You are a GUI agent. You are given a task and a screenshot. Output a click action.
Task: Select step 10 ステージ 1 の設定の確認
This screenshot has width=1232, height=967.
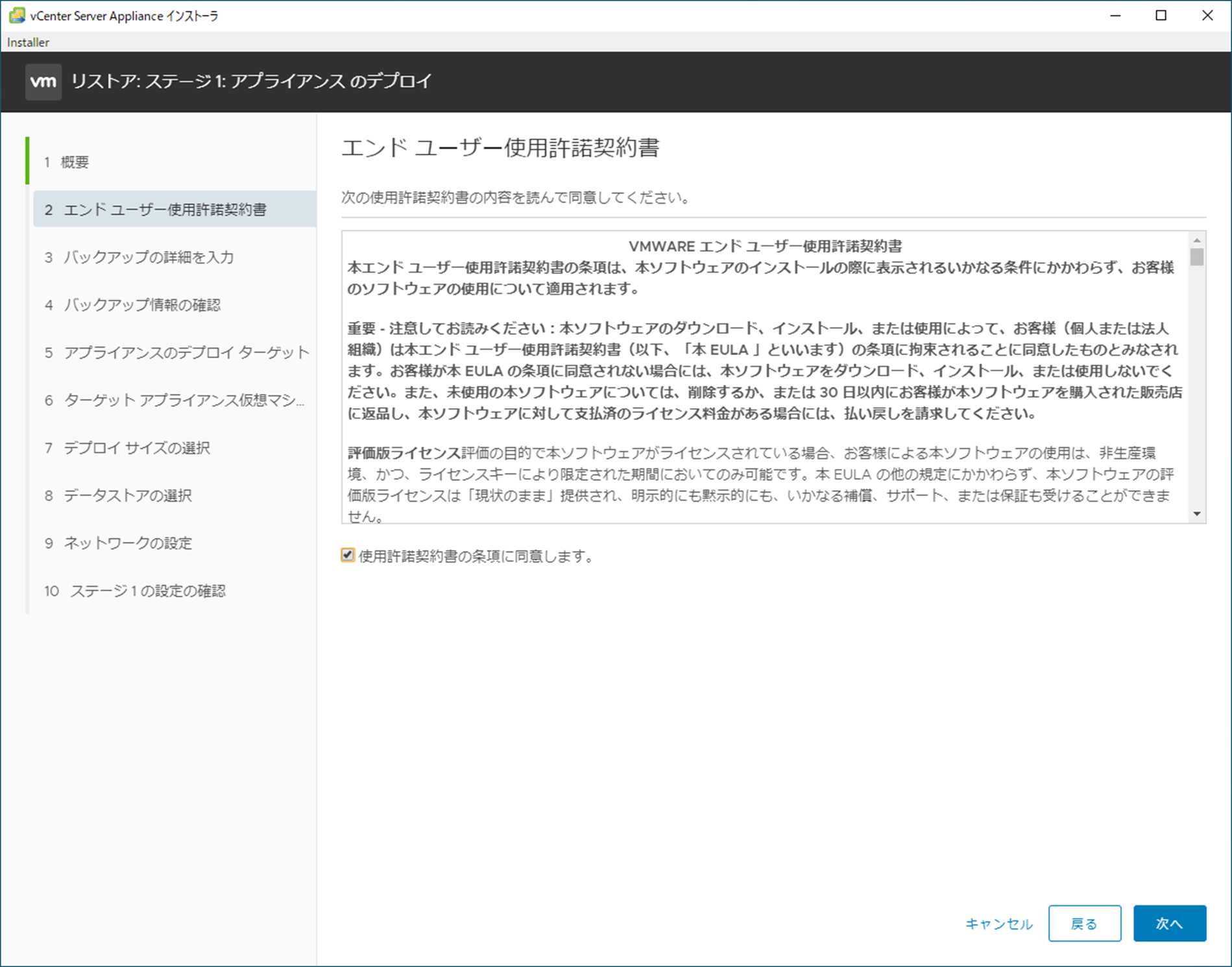click(175, 591)
